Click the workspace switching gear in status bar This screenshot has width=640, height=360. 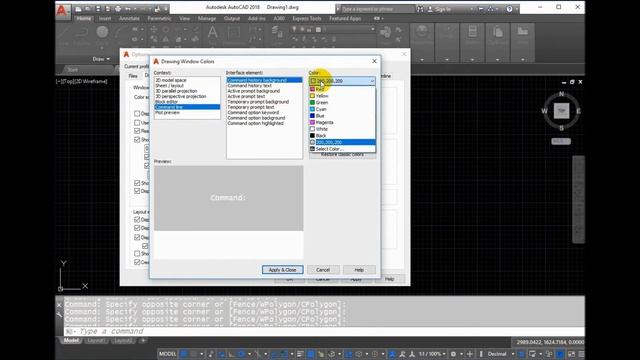[453, 354]
